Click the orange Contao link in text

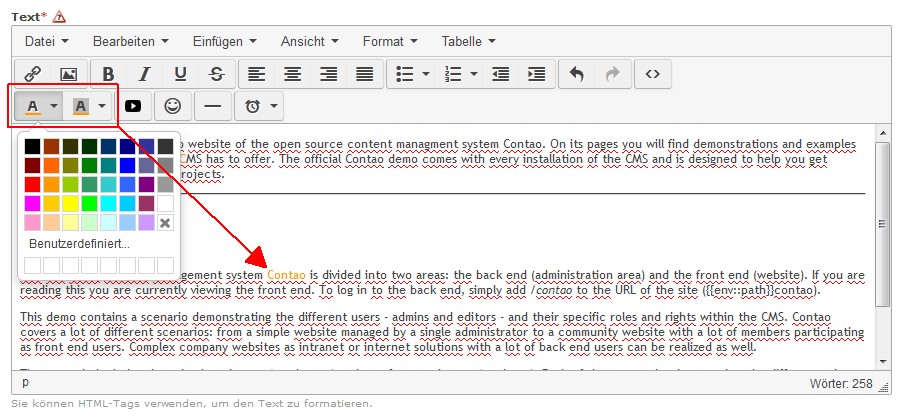tap(286, 274)
